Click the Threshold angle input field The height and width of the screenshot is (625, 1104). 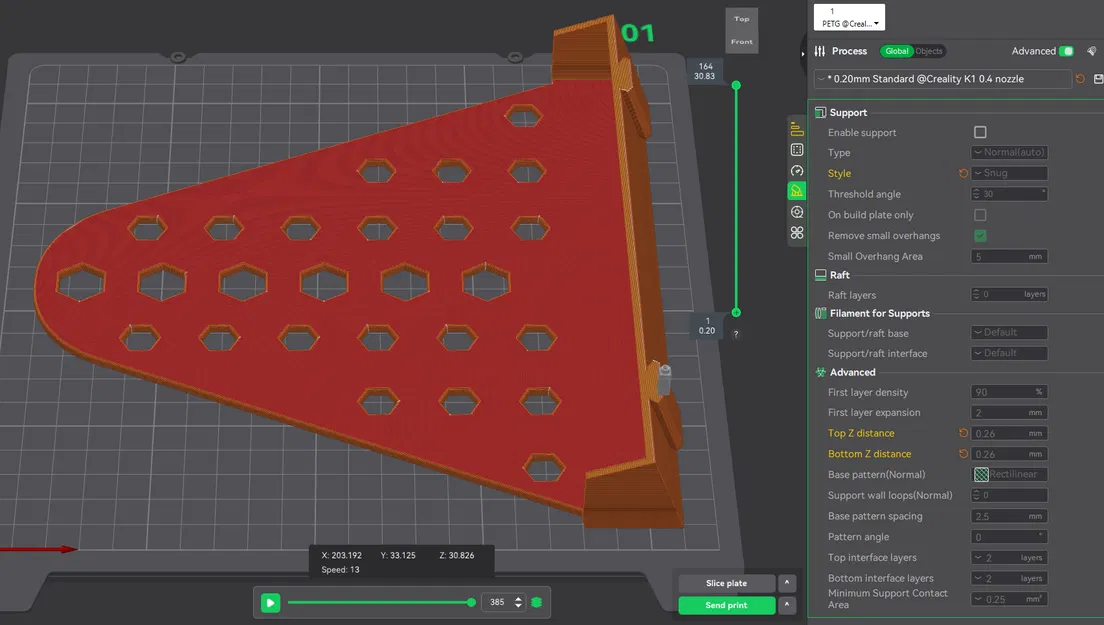(x=1009, y=194)
